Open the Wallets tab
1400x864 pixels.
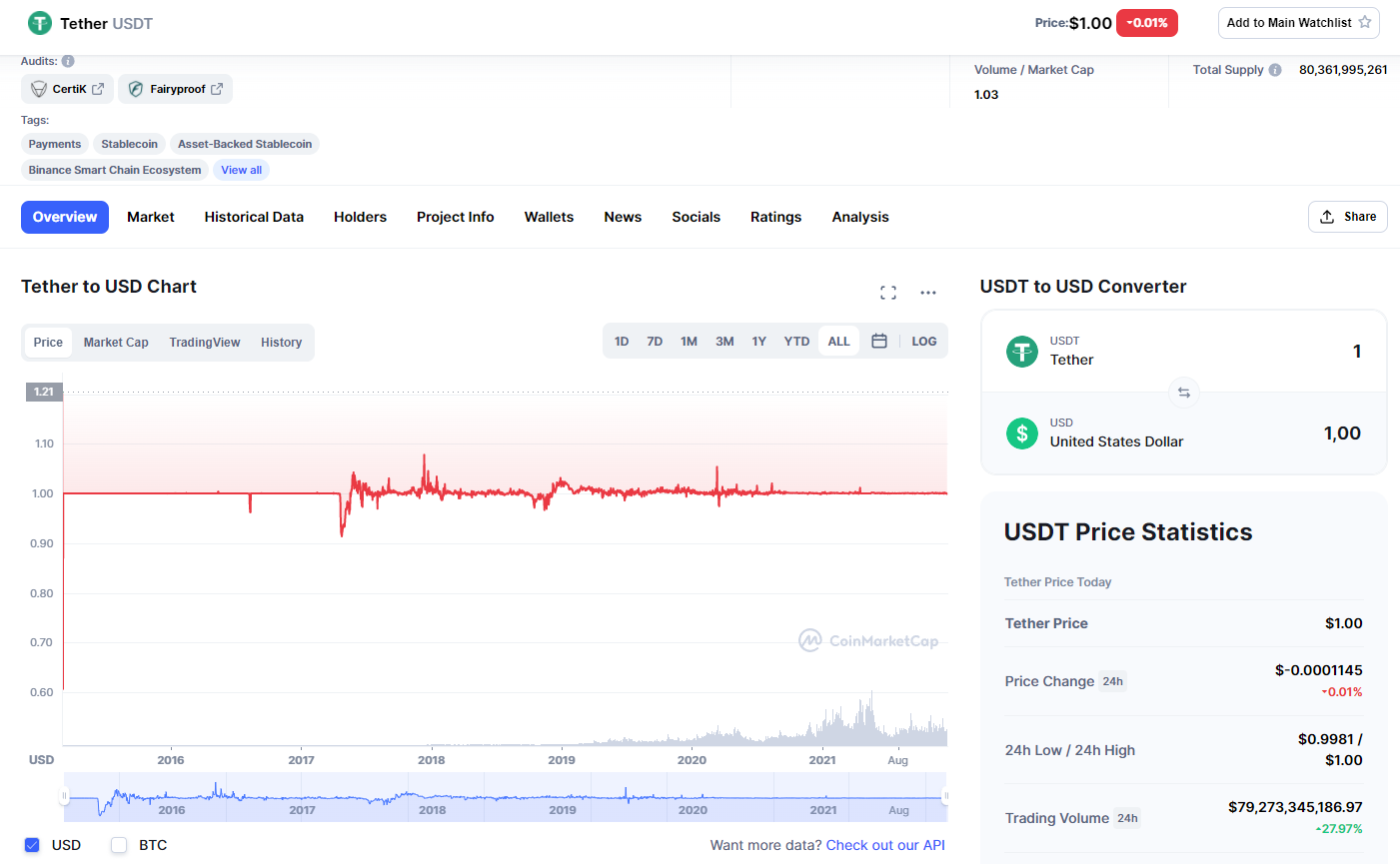tap(550, 217)
